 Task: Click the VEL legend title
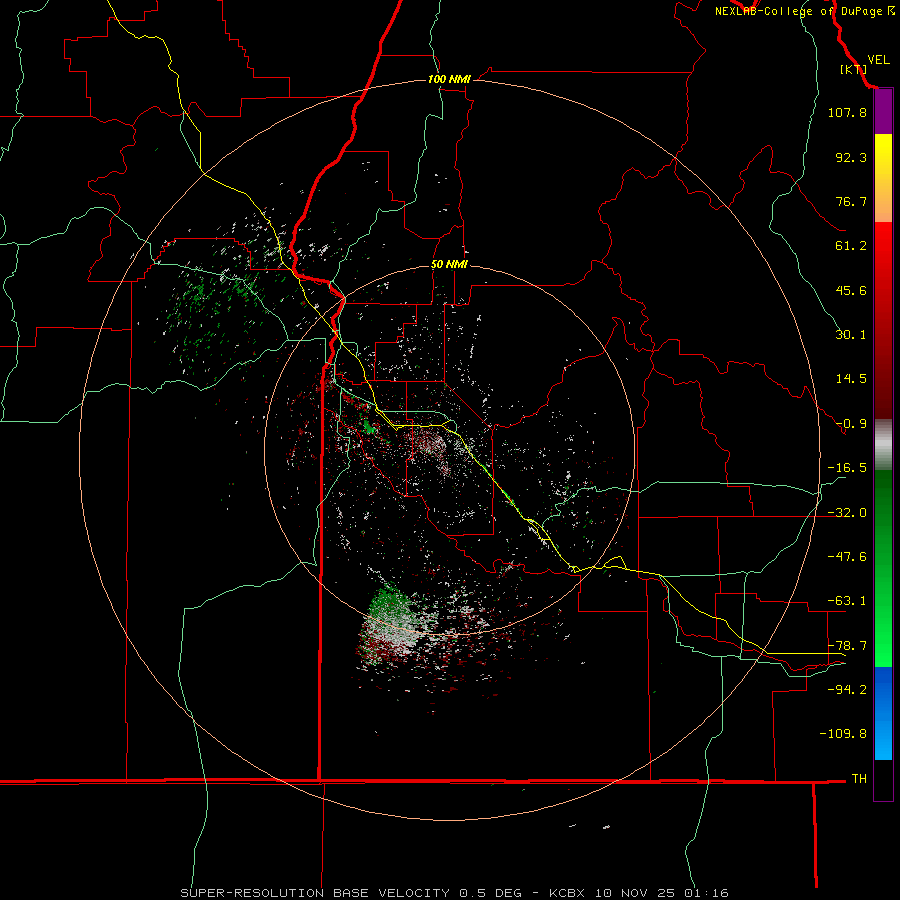878,60
